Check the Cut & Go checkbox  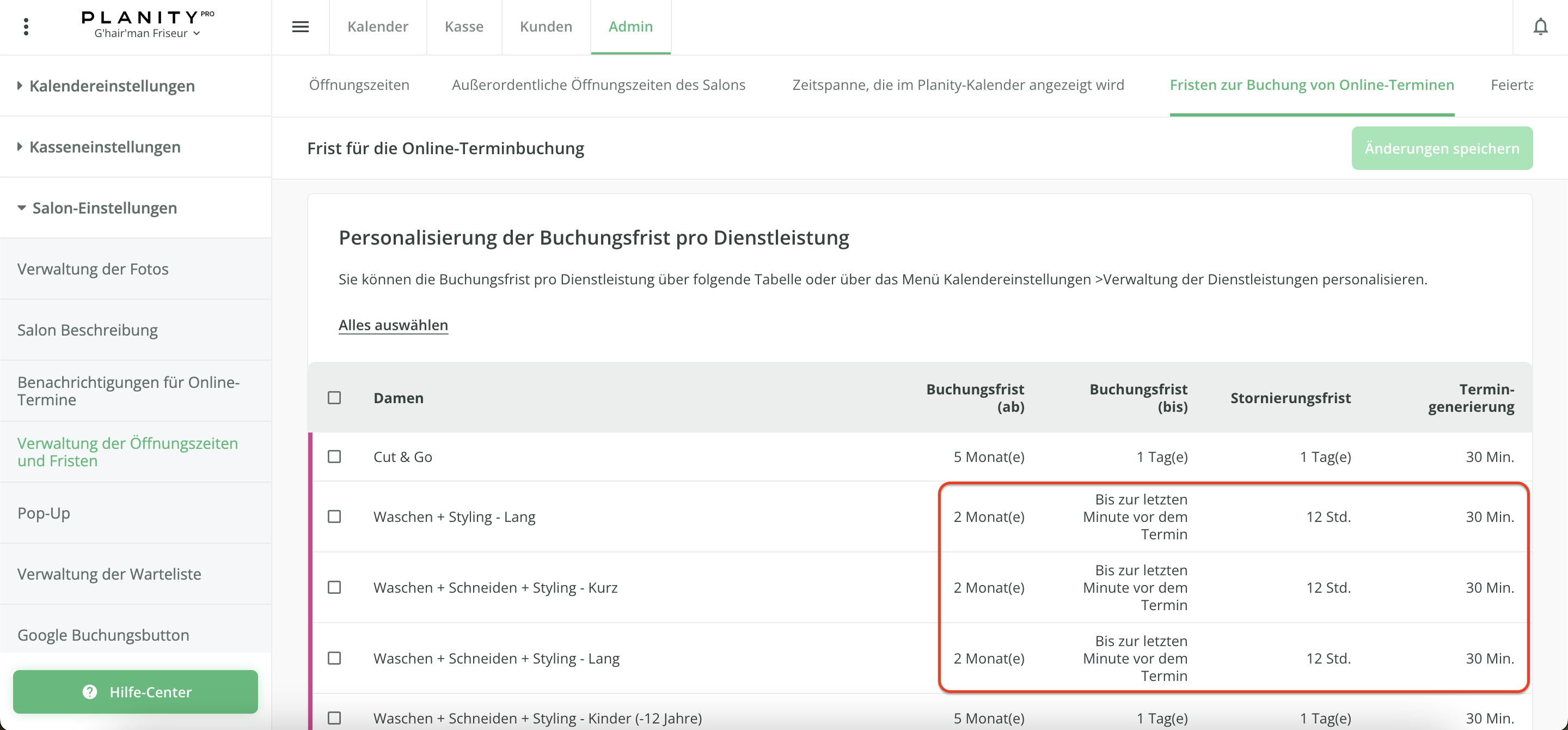click(334, 457)
